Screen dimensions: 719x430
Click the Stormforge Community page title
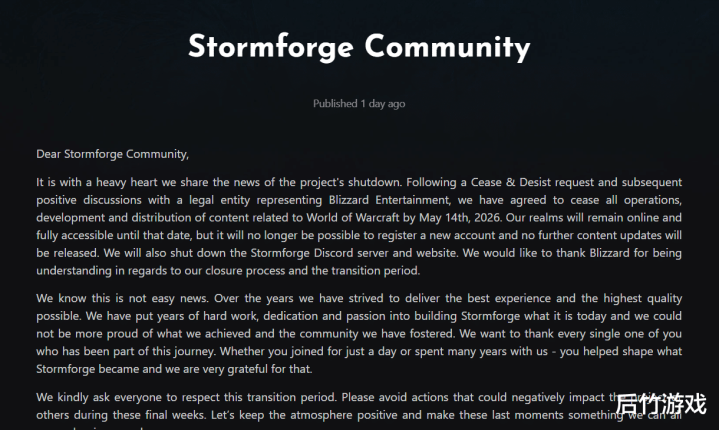(359, 46)
